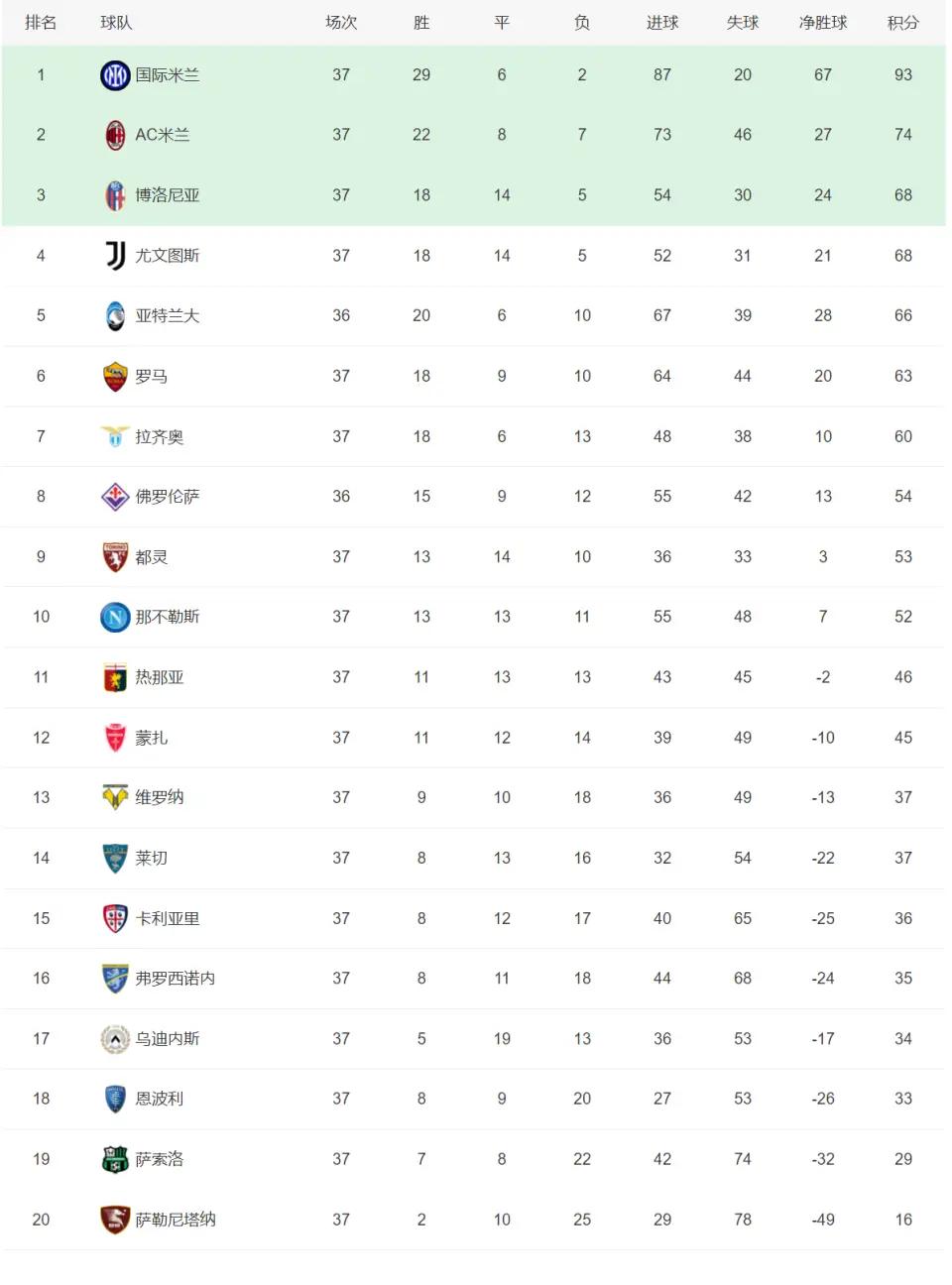Select the 净胜球 column header

click(x=823, y=22)
